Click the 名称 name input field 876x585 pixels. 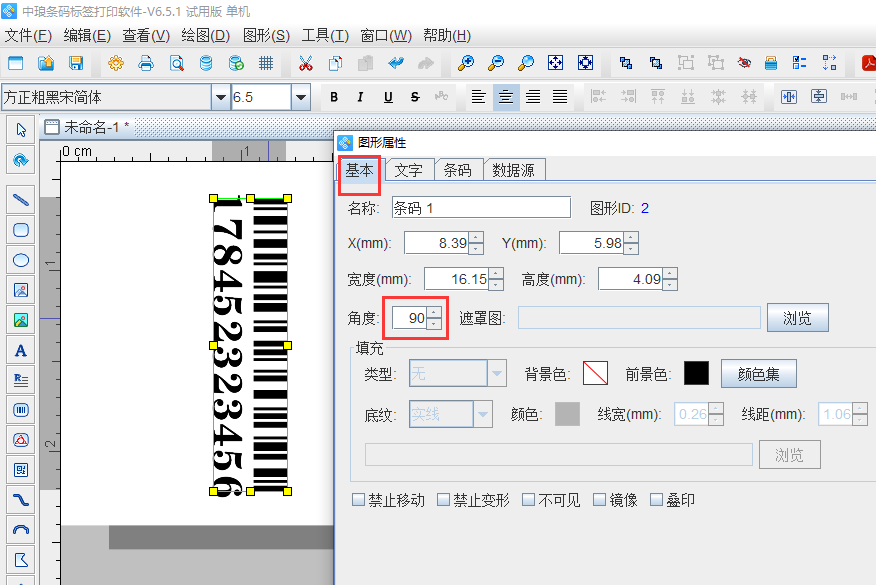pos(481,208)
